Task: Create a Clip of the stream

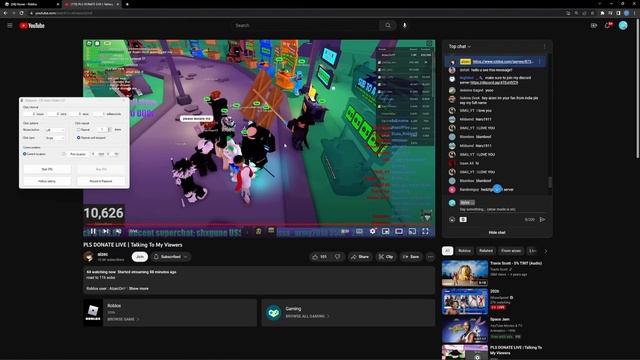Action: pyautogui.click(x=386, y=257)
